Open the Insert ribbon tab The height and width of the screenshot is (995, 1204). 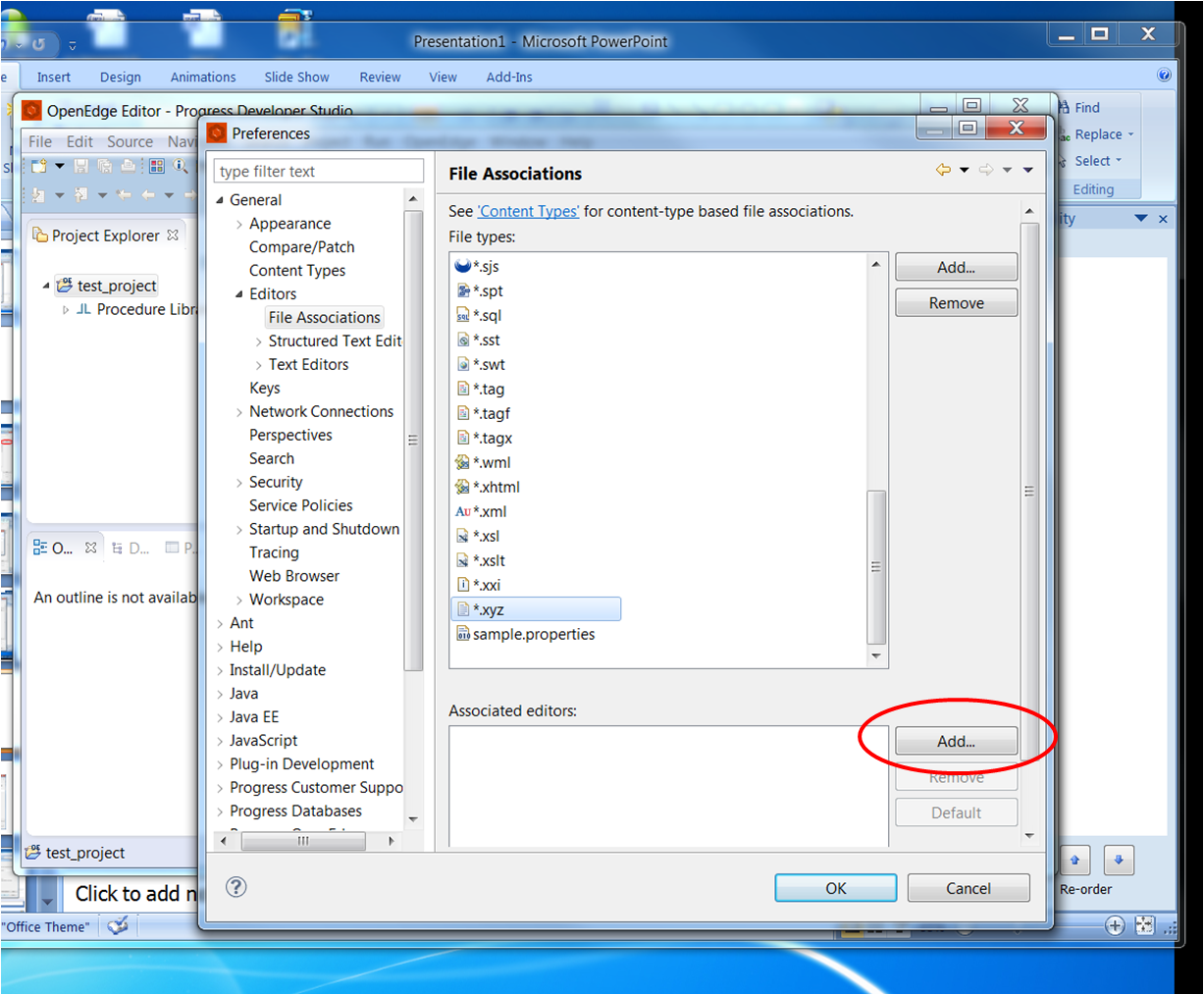[54, 77]
